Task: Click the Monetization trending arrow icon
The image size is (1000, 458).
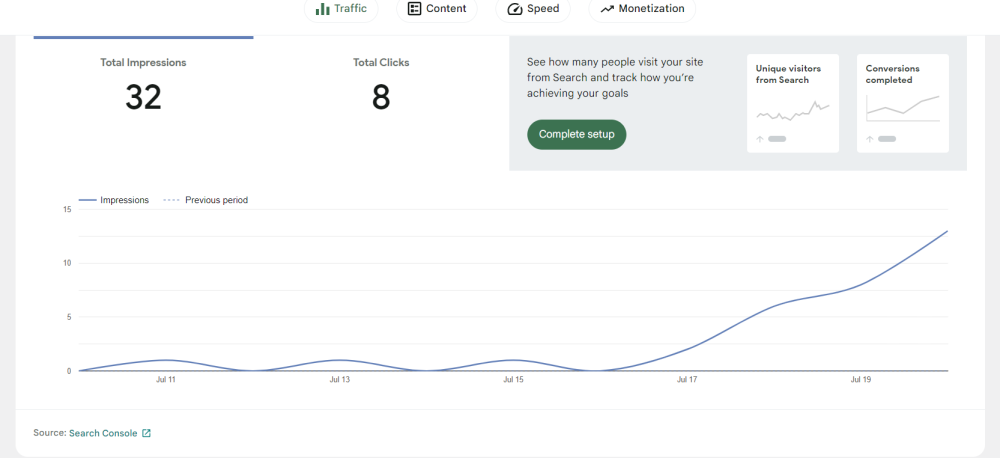Action: [x=607, y=9]
